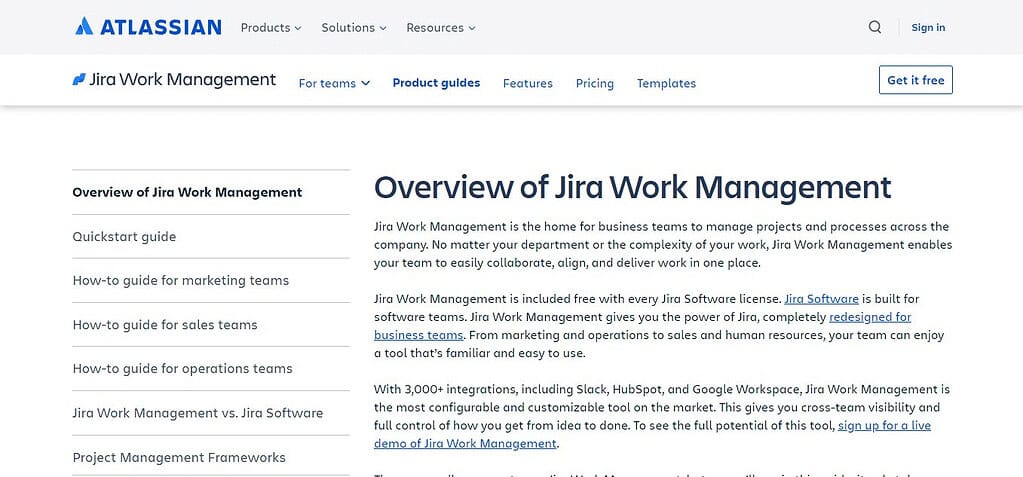Open the Quickstart guide sidebar item
Image resolution: width=1023 pixels, height=477 pixels.
[211, 236]
